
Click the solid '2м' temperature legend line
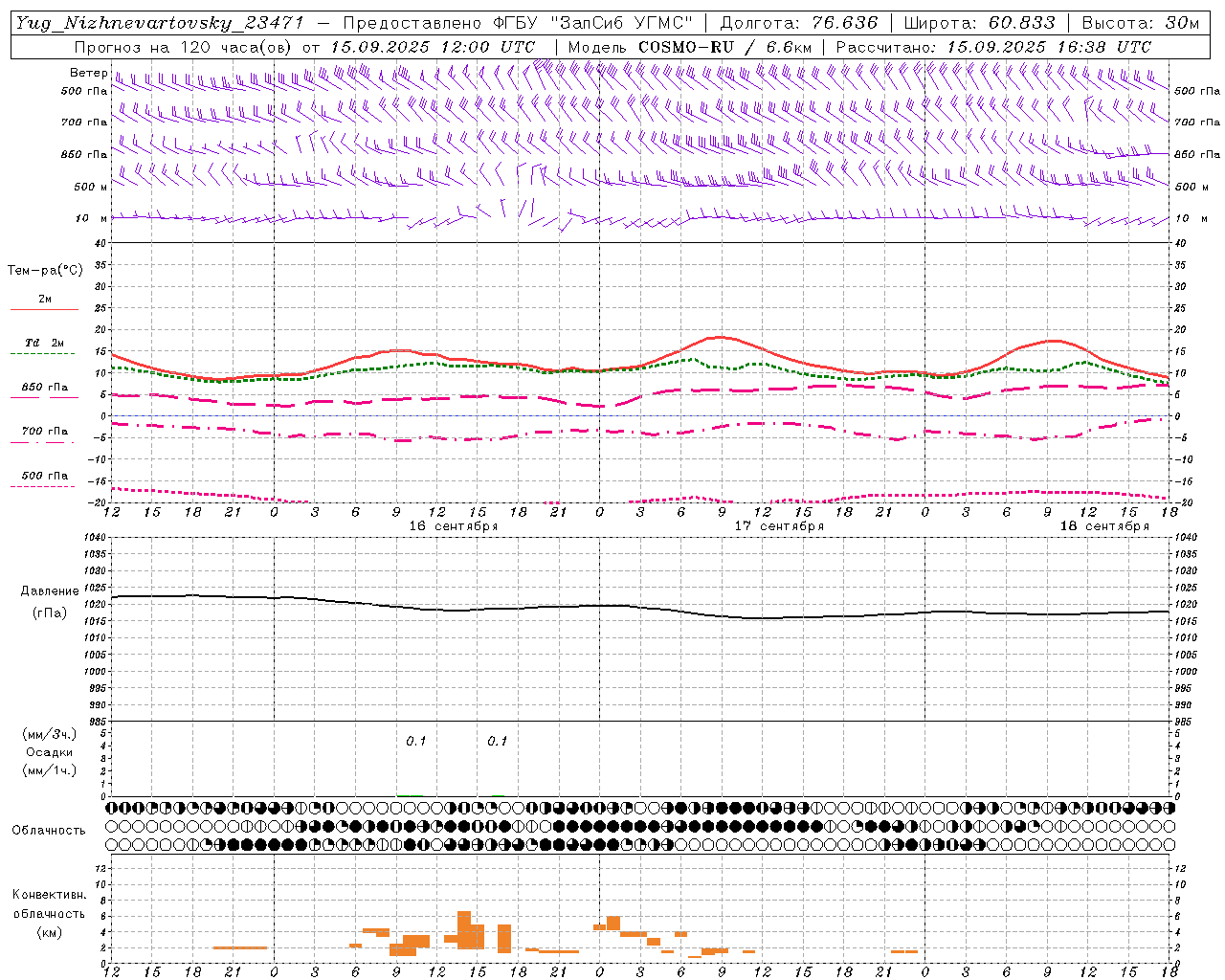(x=44, y=310)
